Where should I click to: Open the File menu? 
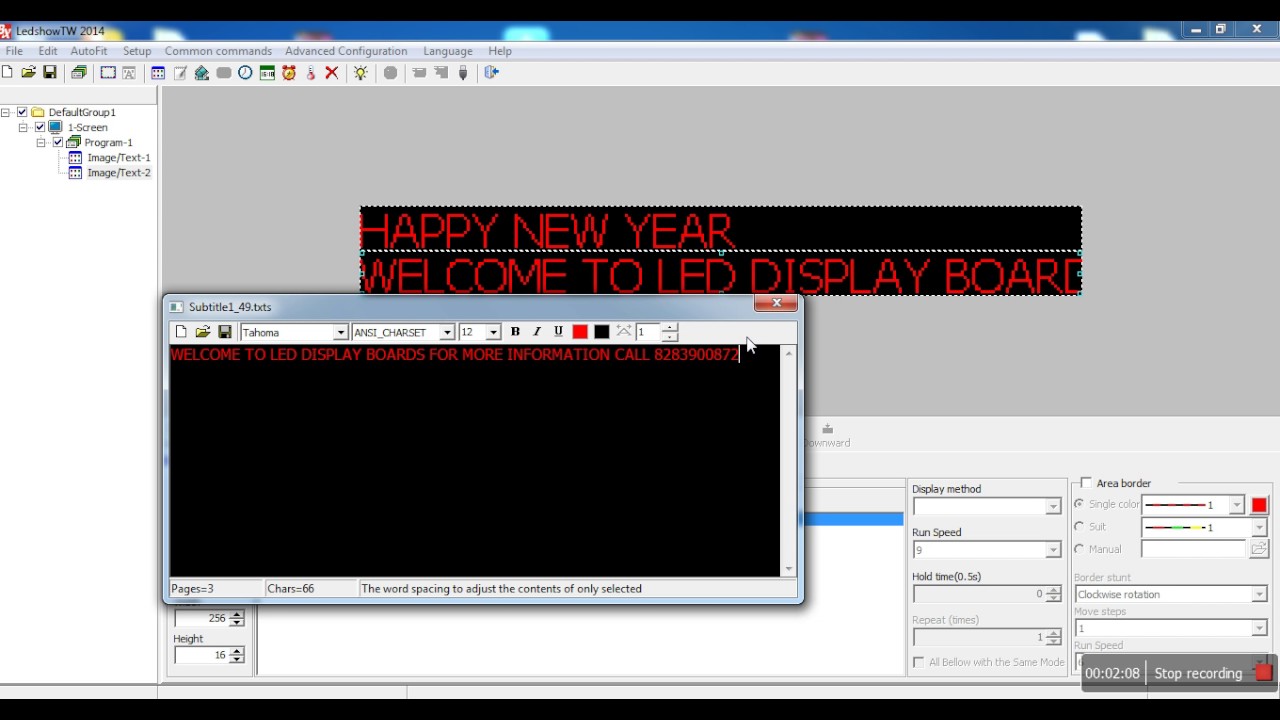click(x=14, y=51)
